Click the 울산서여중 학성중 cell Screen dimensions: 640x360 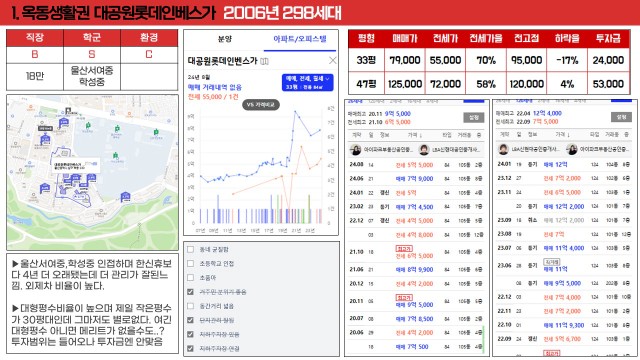point(92,76)
